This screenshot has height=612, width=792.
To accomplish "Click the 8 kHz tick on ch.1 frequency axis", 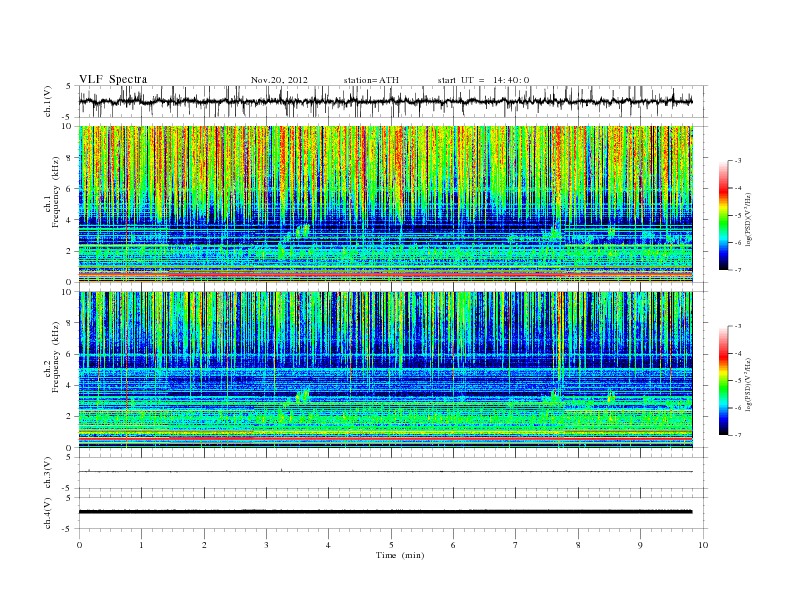I will click(x=69, y=158).
